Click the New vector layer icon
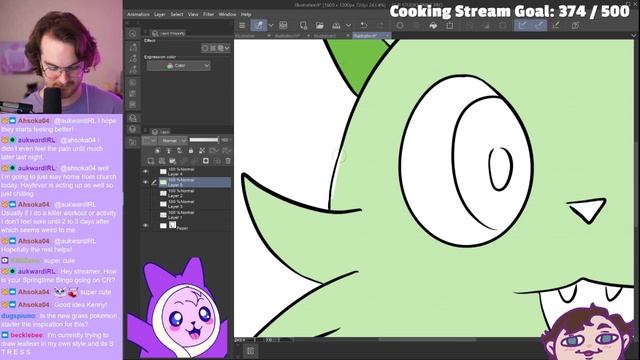Viewport: 640px width, 360px height. 162,161
